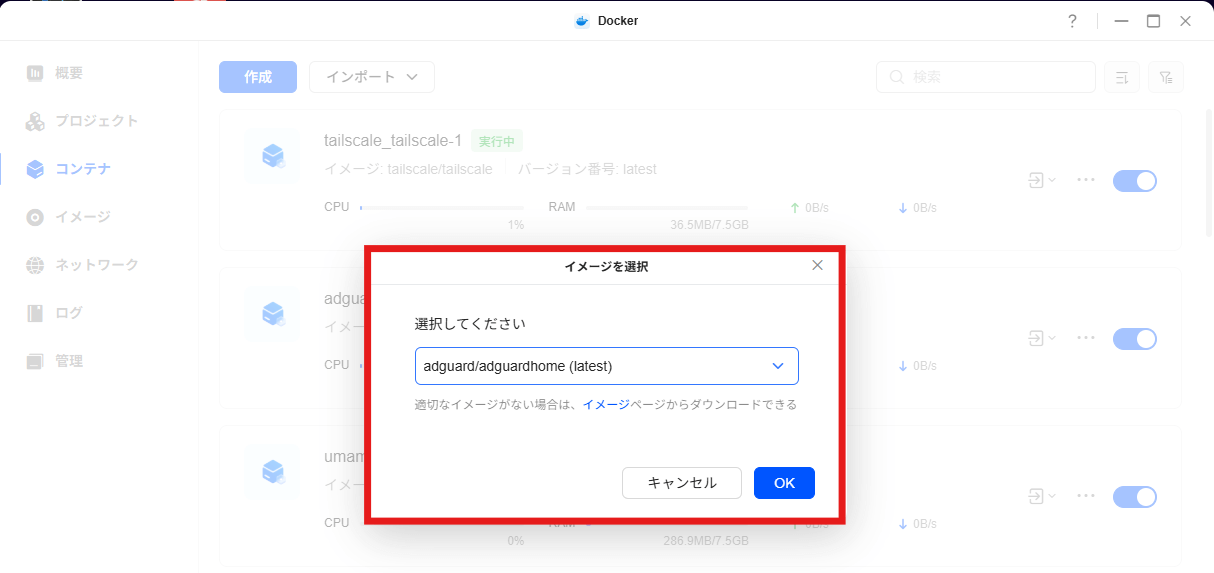
Task: Click the 検索 search field
Action: click(x=986, y=77)
